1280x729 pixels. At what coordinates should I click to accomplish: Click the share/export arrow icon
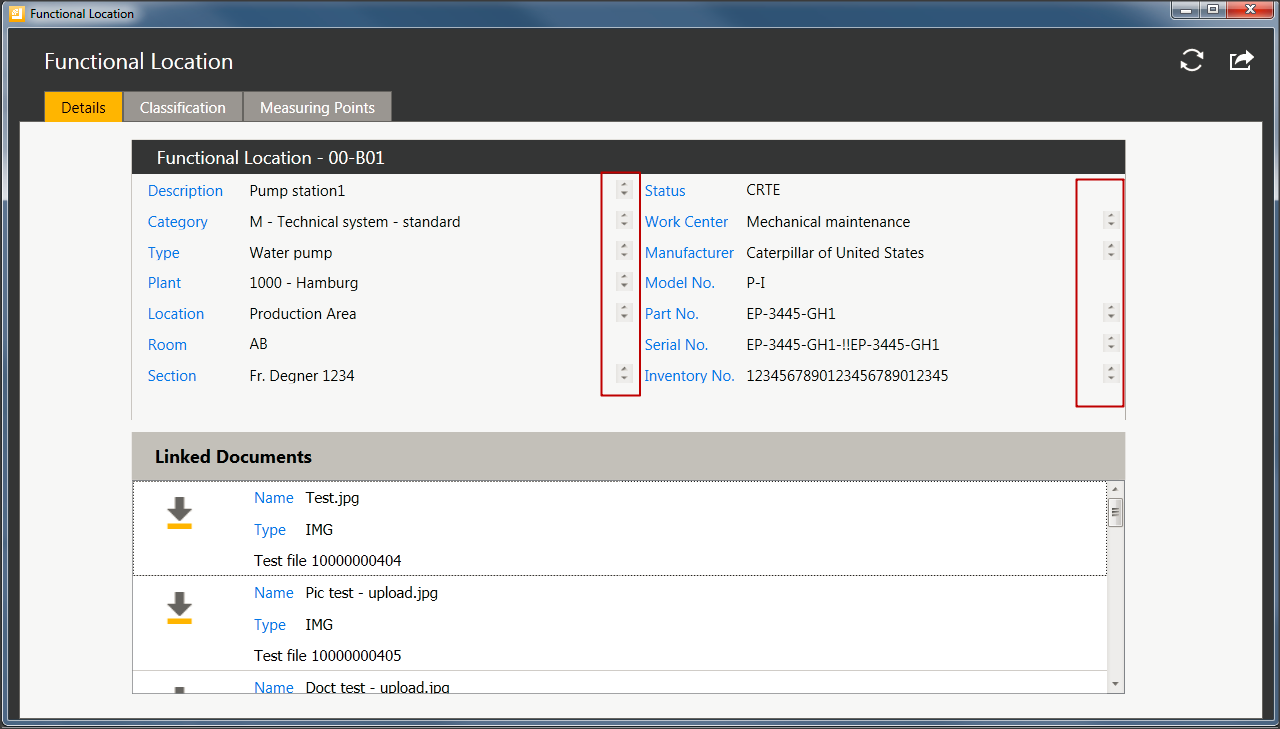click(x=1241, y=61)
